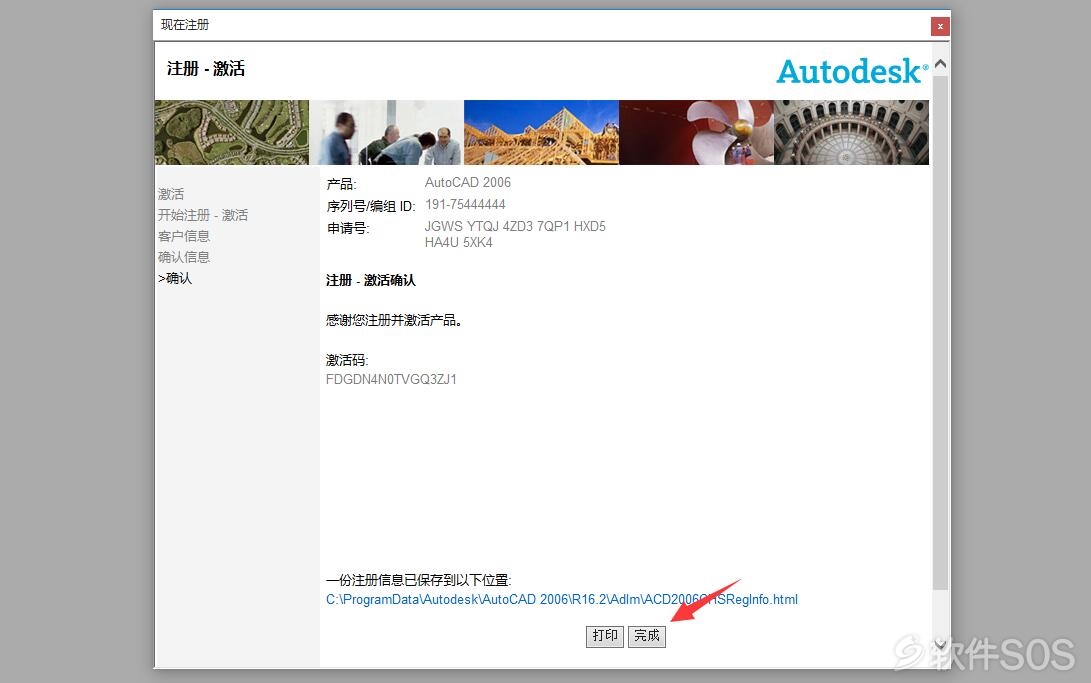Click the product name AutoCAD 2006

(x=468, y=182)
